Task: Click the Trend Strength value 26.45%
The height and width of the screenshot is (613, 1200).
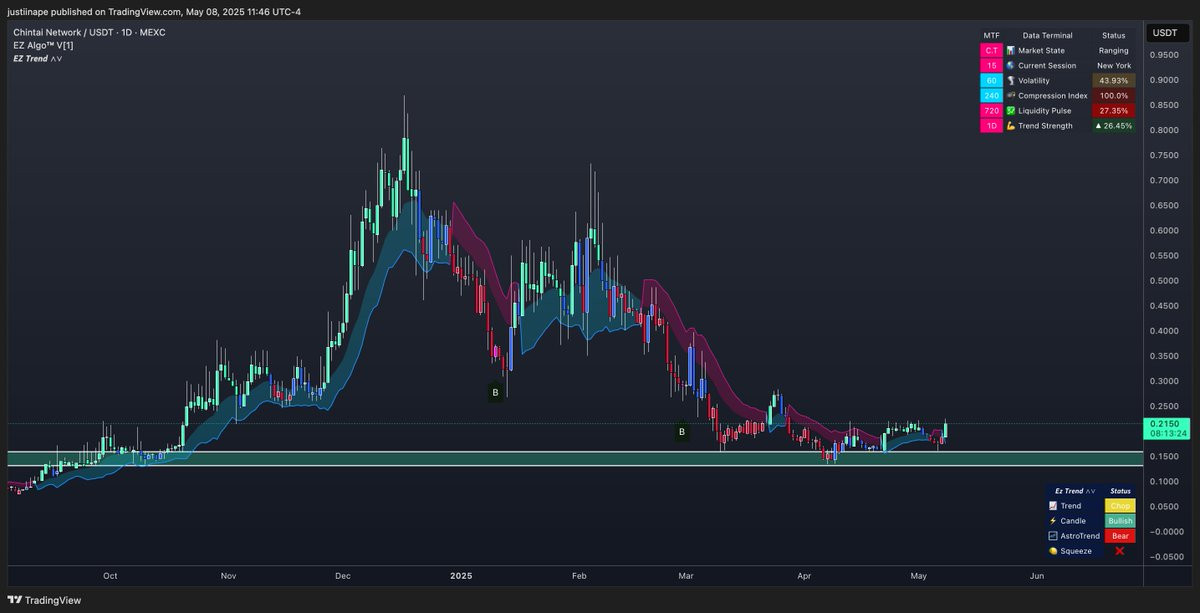Action: point(1113,125)
